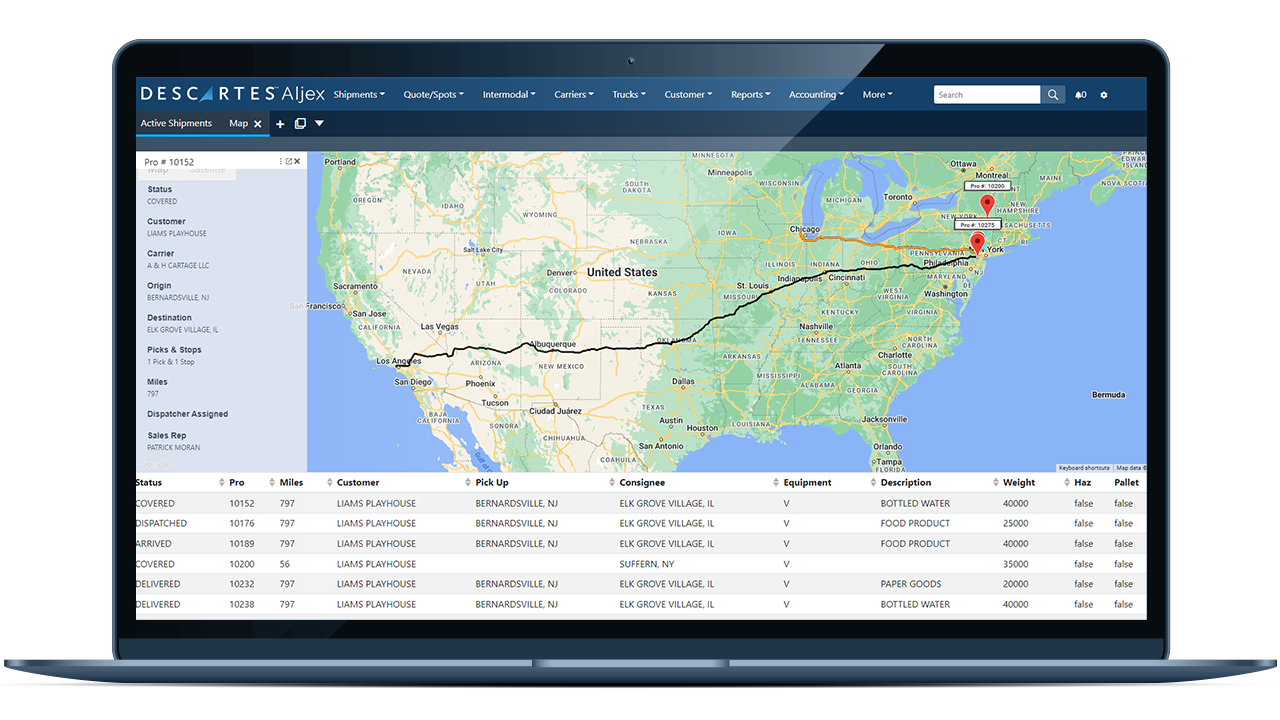Expand the Intermodal menu
1280x720 pixels.
point(509,95)
